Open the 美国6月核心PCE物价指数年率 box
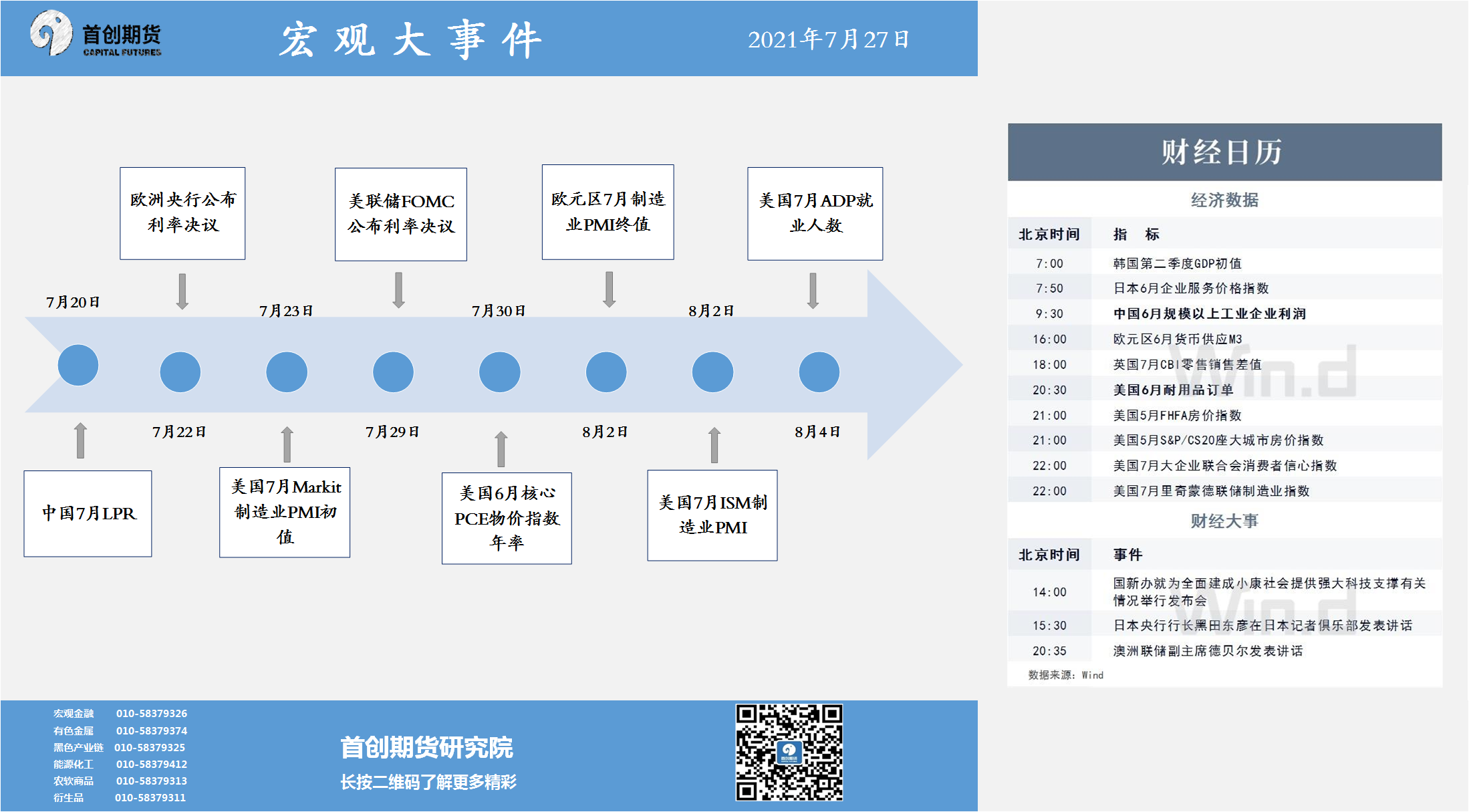 click(507, 518)
